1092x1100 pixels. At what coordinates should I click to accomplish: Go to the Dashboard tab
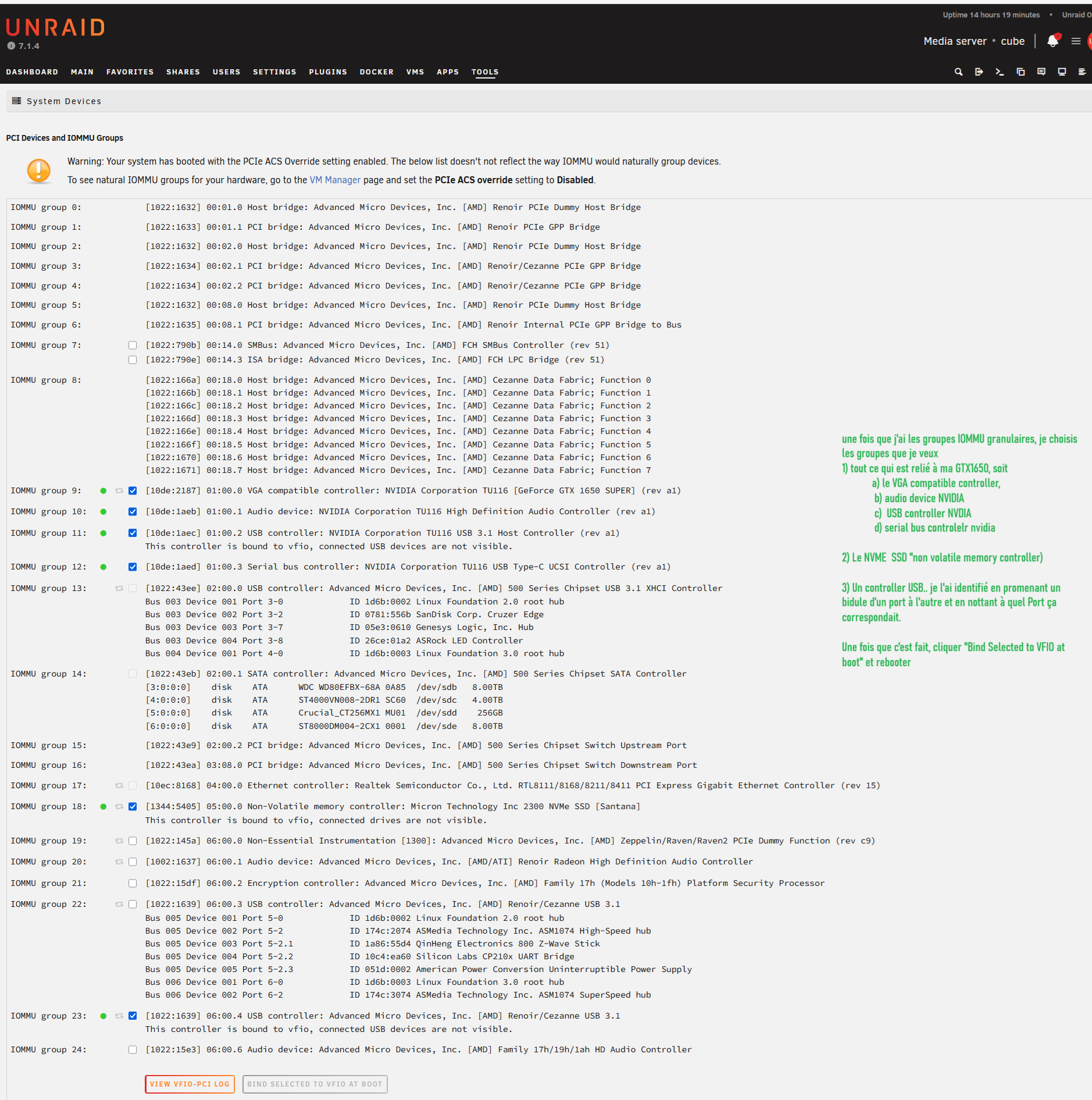coord(32,72)
